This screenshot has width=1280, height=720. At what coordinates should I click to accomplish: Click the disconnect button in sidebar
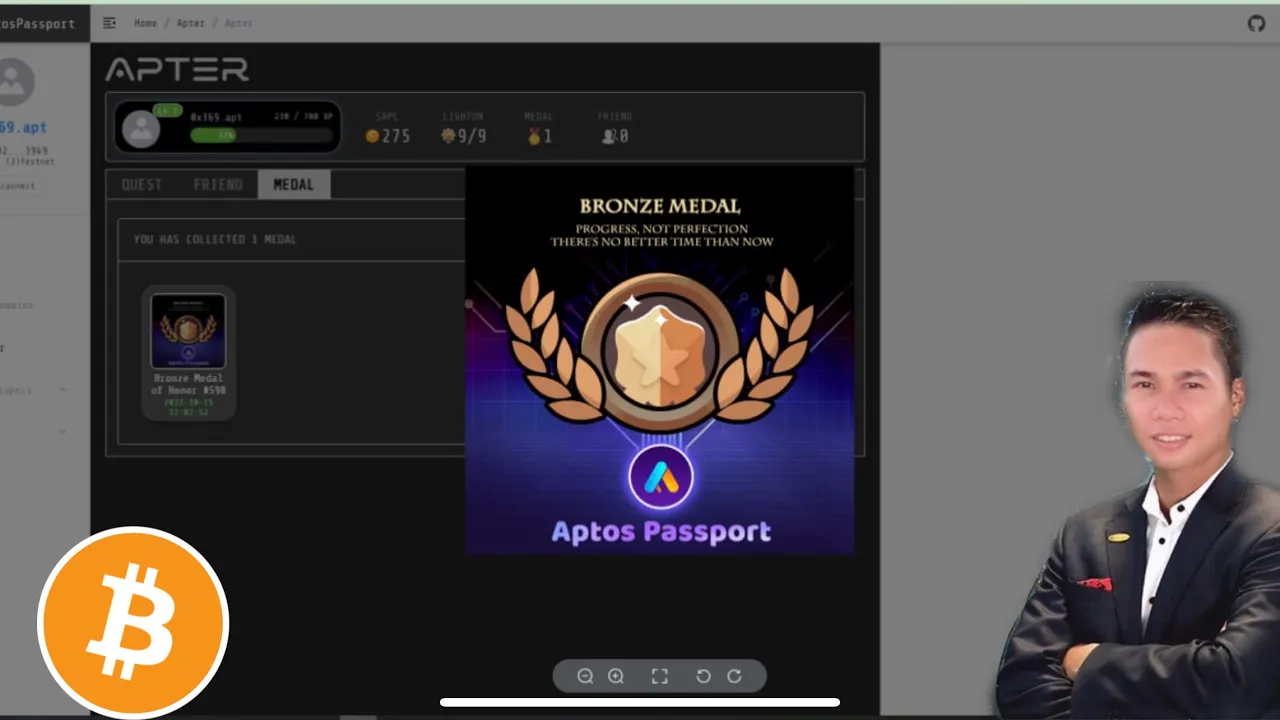point(17,186)
